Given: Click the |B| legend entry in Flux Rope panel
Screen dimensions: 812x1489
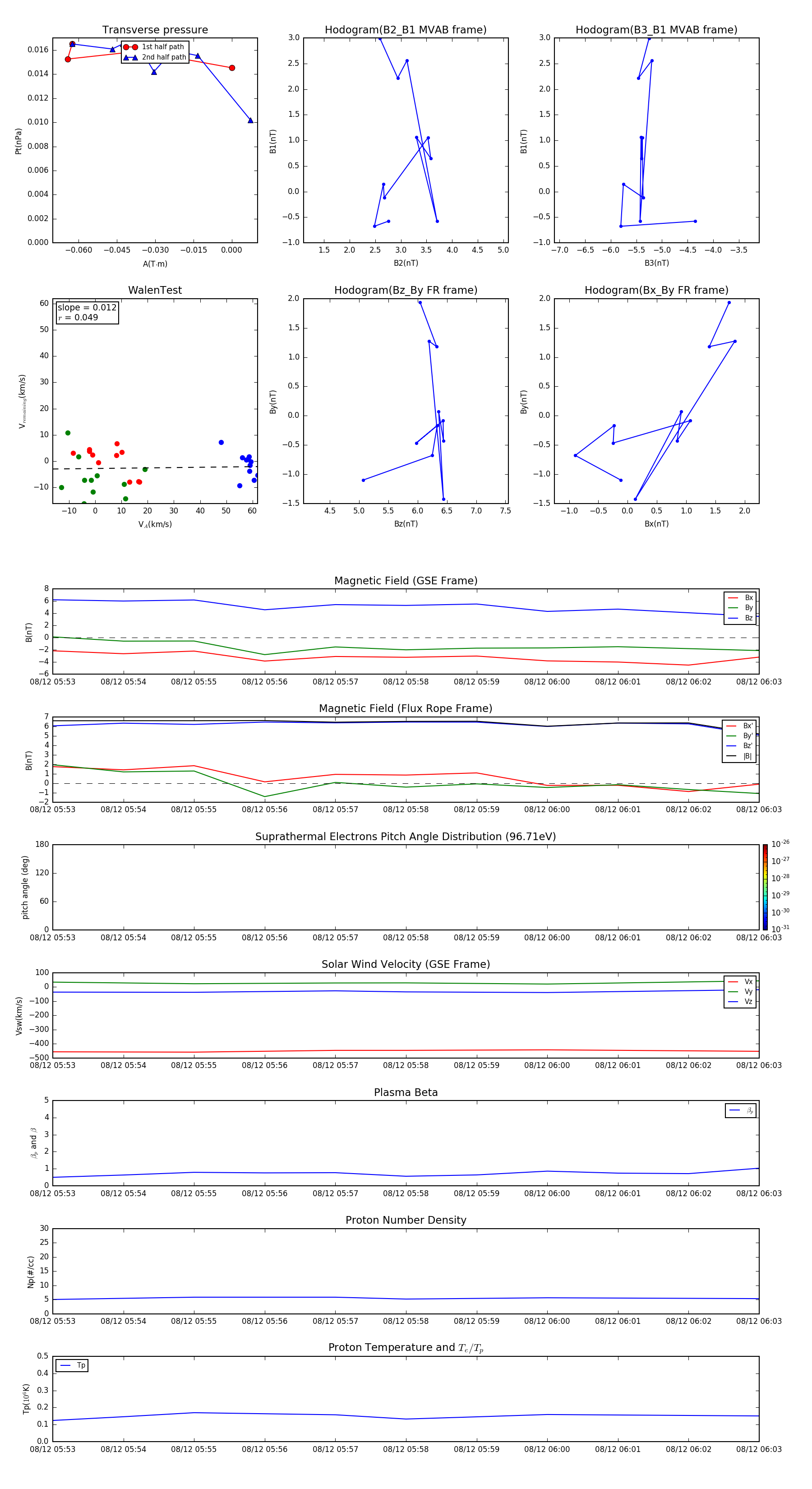Looking at the screenshot, I should [740, 756].
